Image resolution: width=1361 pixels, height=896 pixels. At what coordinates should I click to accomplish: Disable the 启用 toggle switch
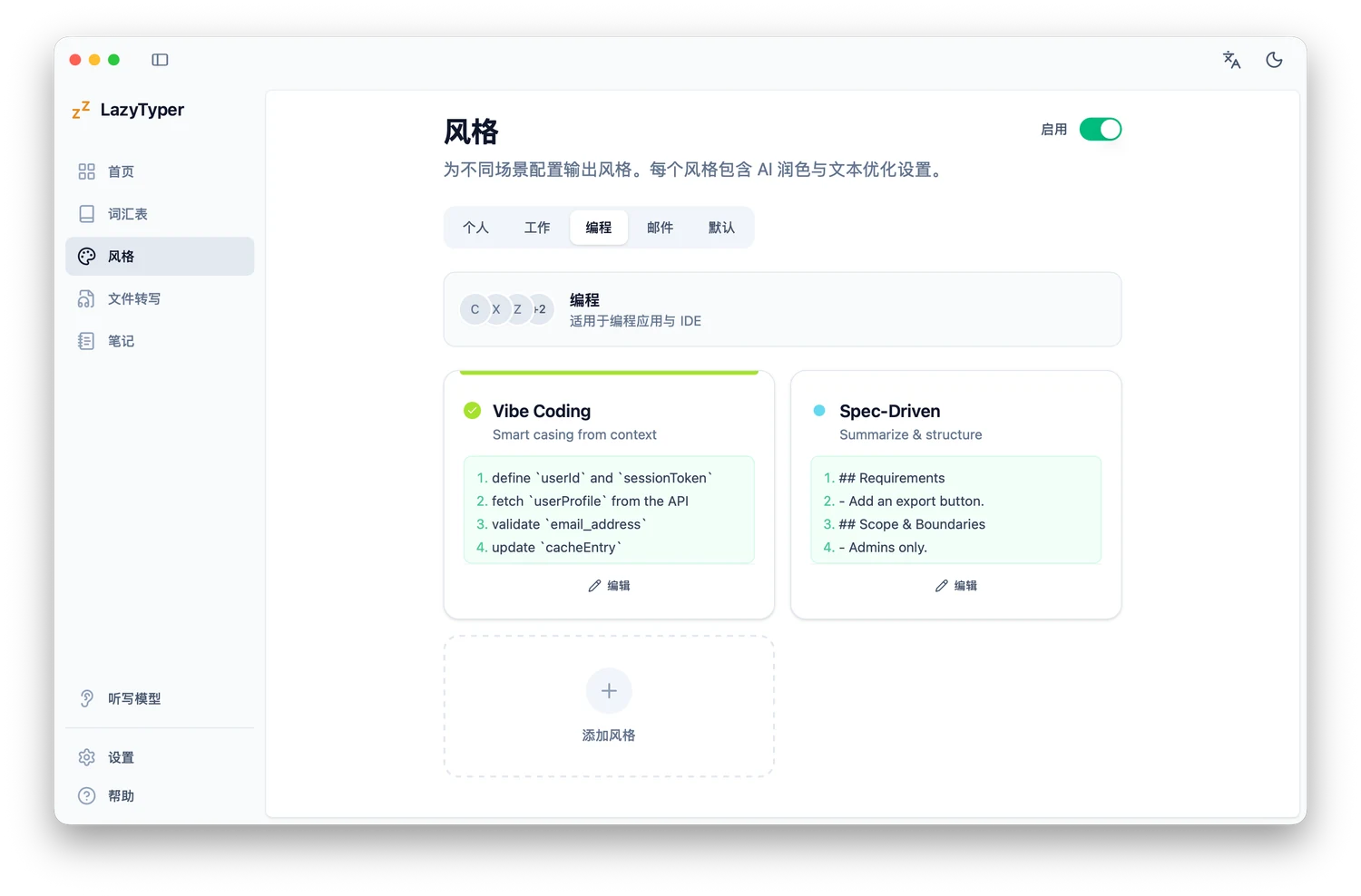click(x=1101, y=130)
